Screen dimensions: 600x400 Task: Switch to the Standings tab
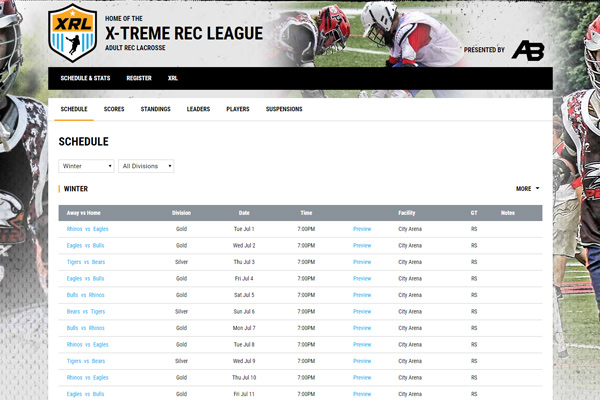click(155, 109)
